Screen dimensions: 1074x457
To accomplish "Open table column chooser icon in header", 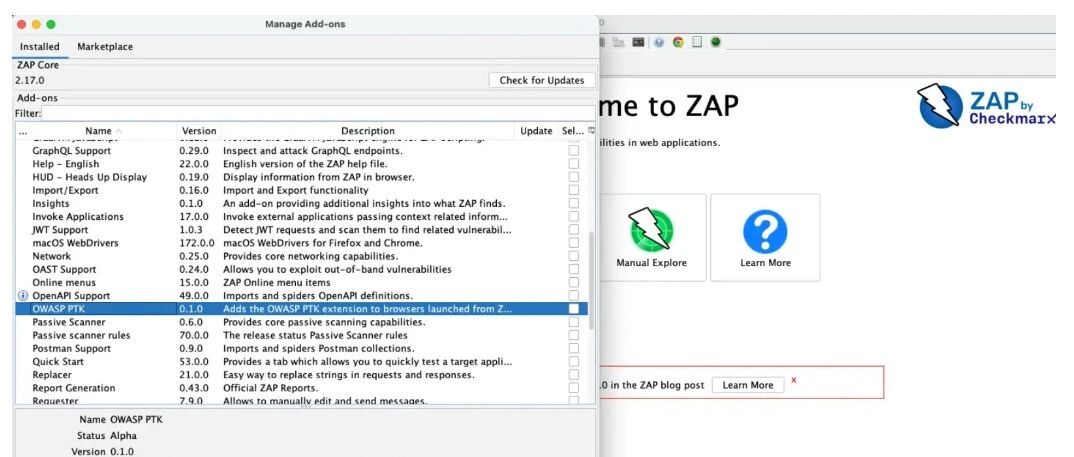I will (592, 130).
